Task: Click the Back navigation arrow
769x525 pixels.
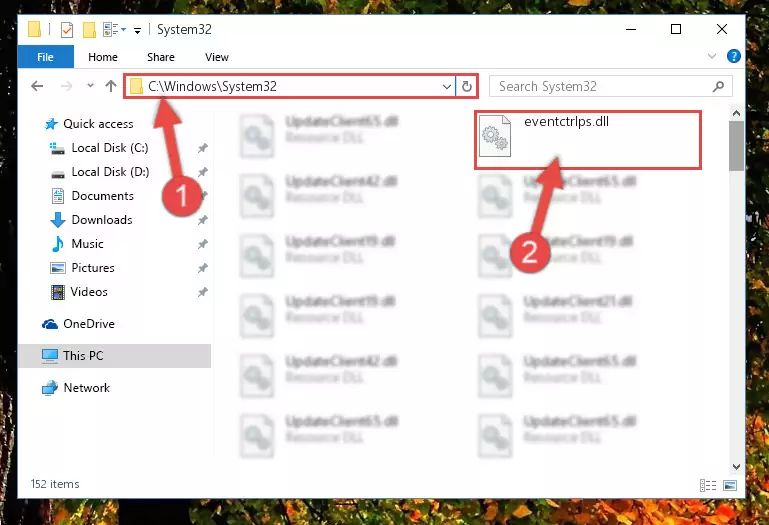Action: pos(37,86)
